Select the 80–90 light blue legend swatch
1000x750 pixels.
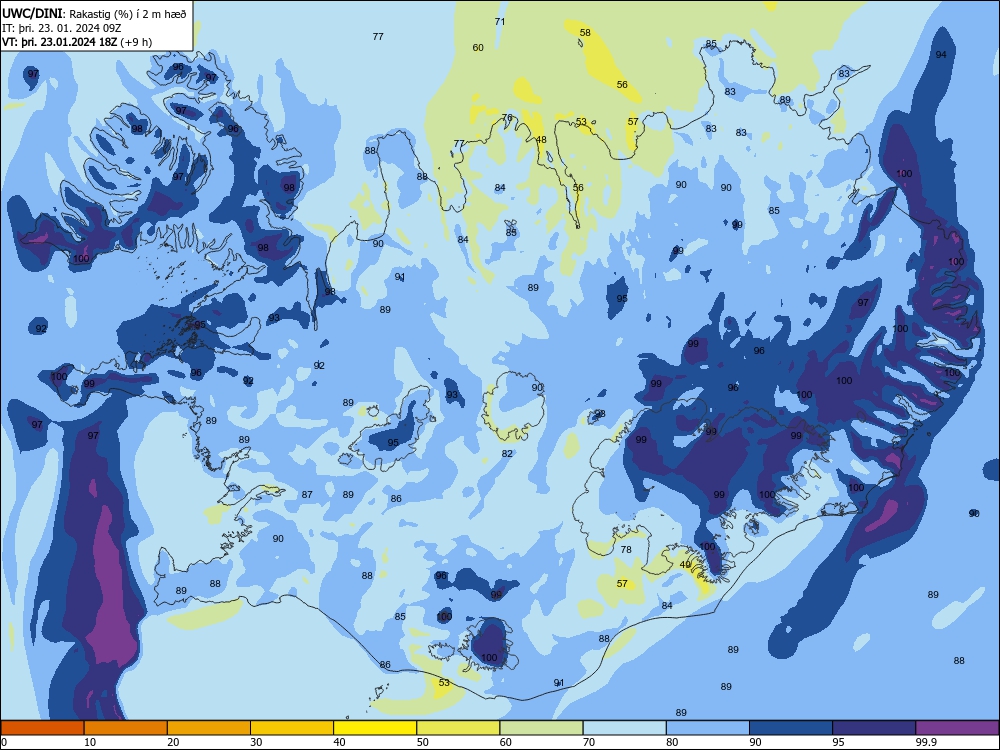708,728
